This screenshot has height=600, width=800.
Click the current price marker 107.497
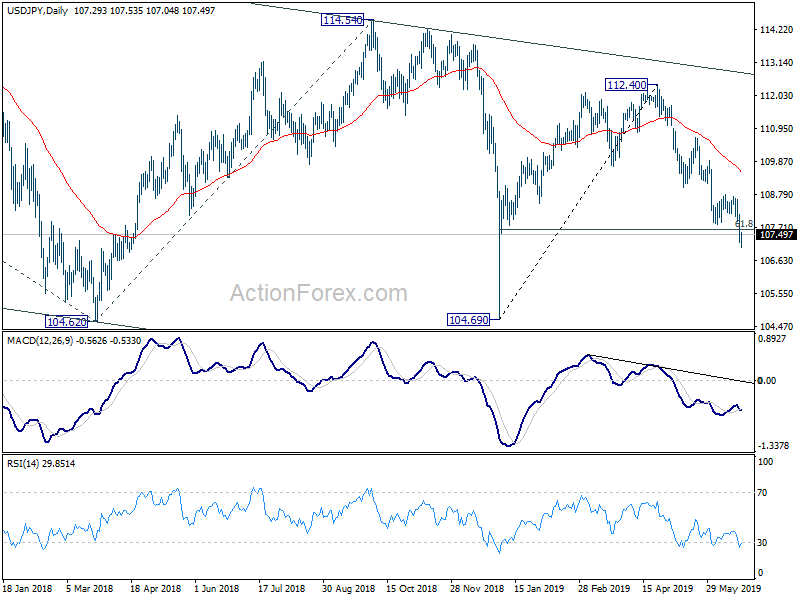click(776, 235)
